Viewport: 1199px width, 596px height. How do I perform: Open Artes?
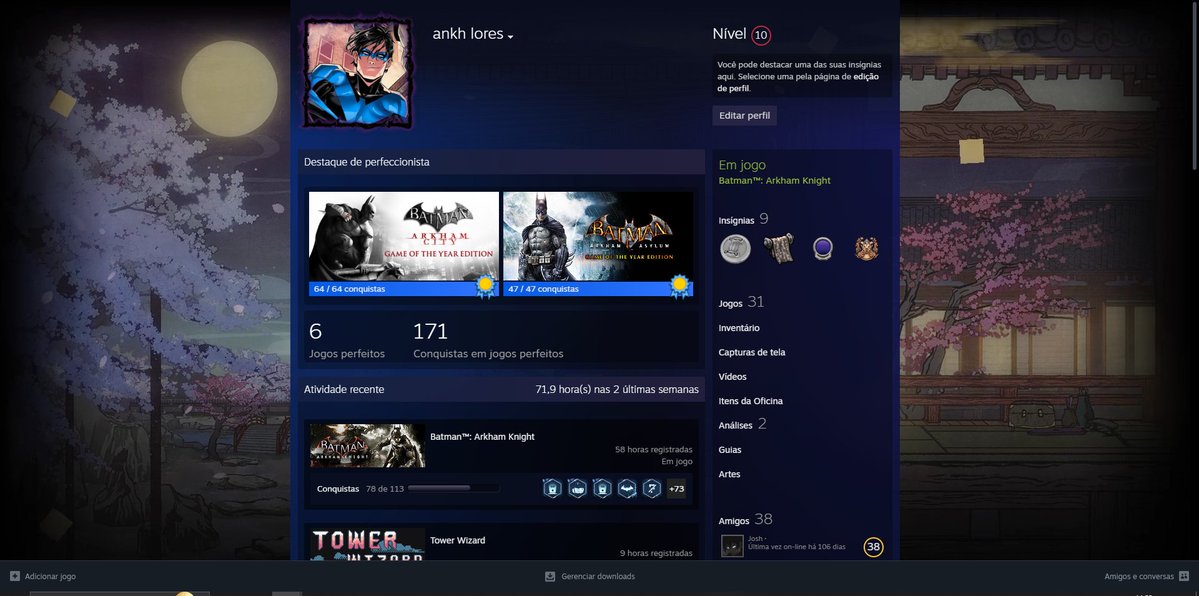coord(729,474)
